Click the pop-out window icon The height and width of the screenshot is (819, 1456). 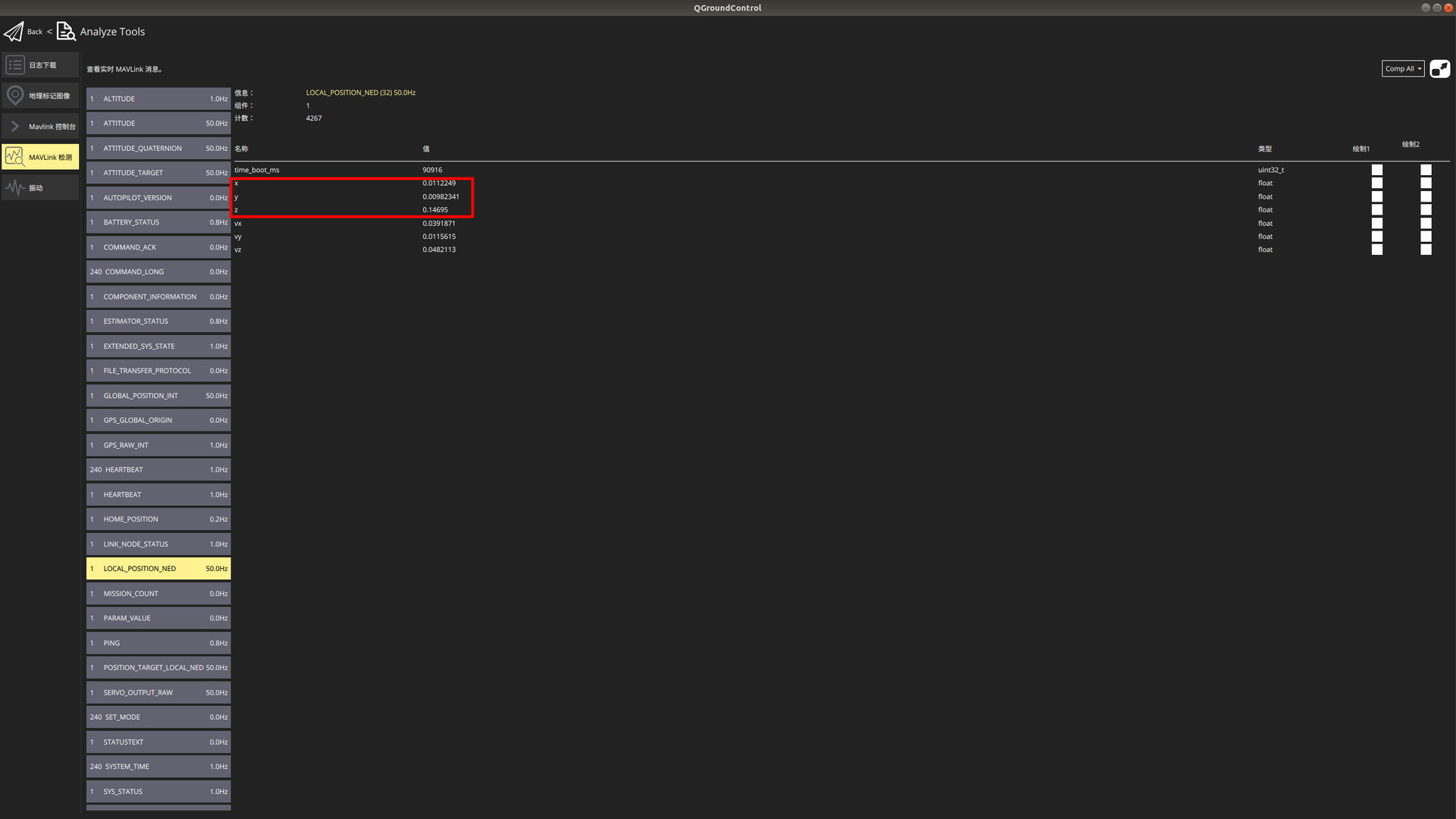click(x=1439, y=69)
